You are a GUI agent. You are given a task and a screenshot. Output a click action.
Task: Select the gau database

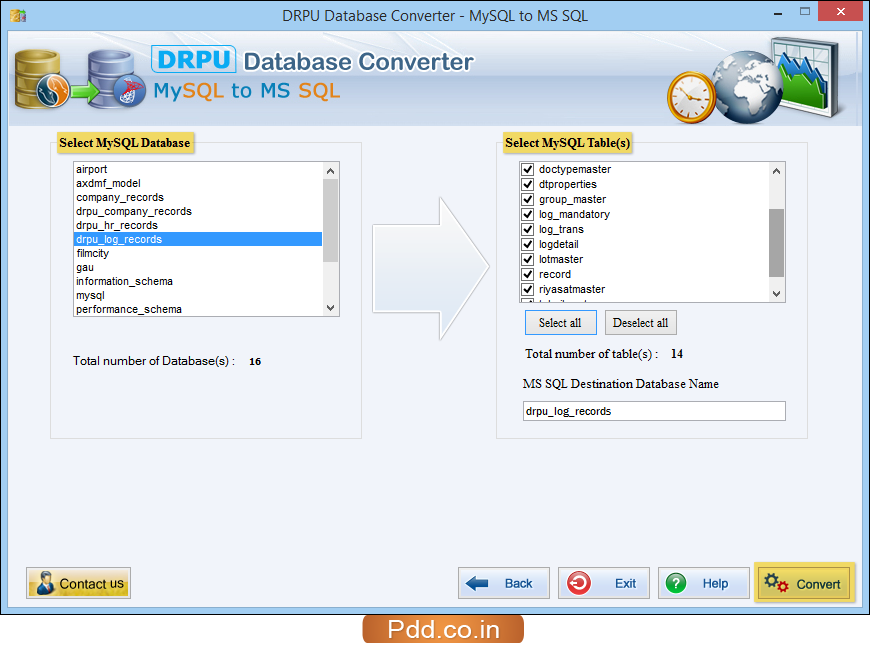198,268
